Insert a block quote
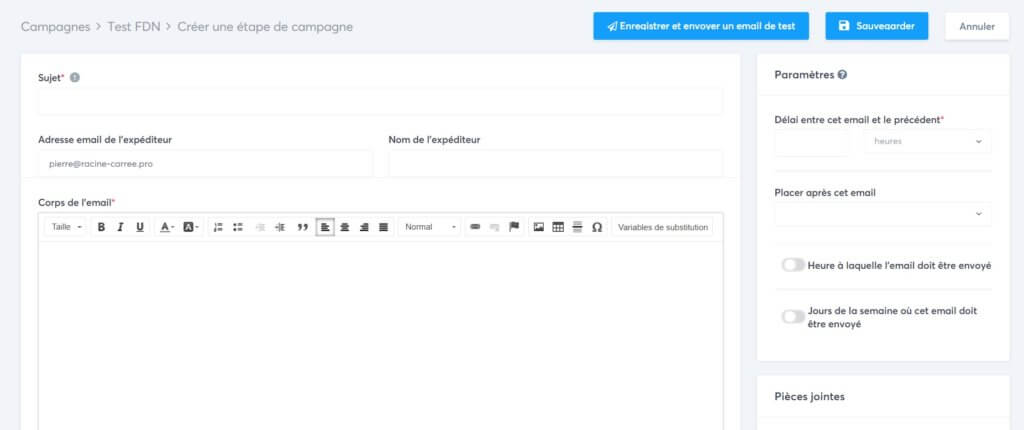 click(x=302, y=227)
